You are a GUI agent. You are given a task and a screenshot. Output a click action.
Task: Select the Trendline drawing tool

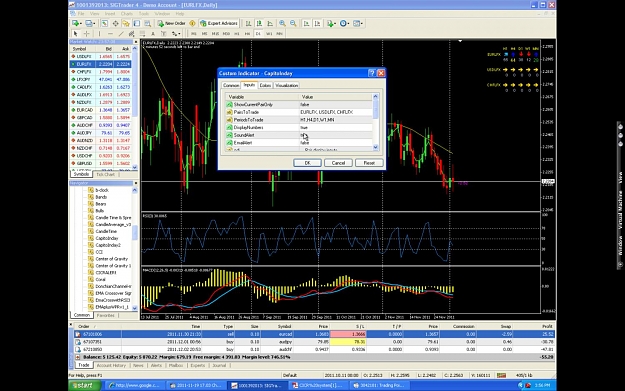(x=121, y=34)
